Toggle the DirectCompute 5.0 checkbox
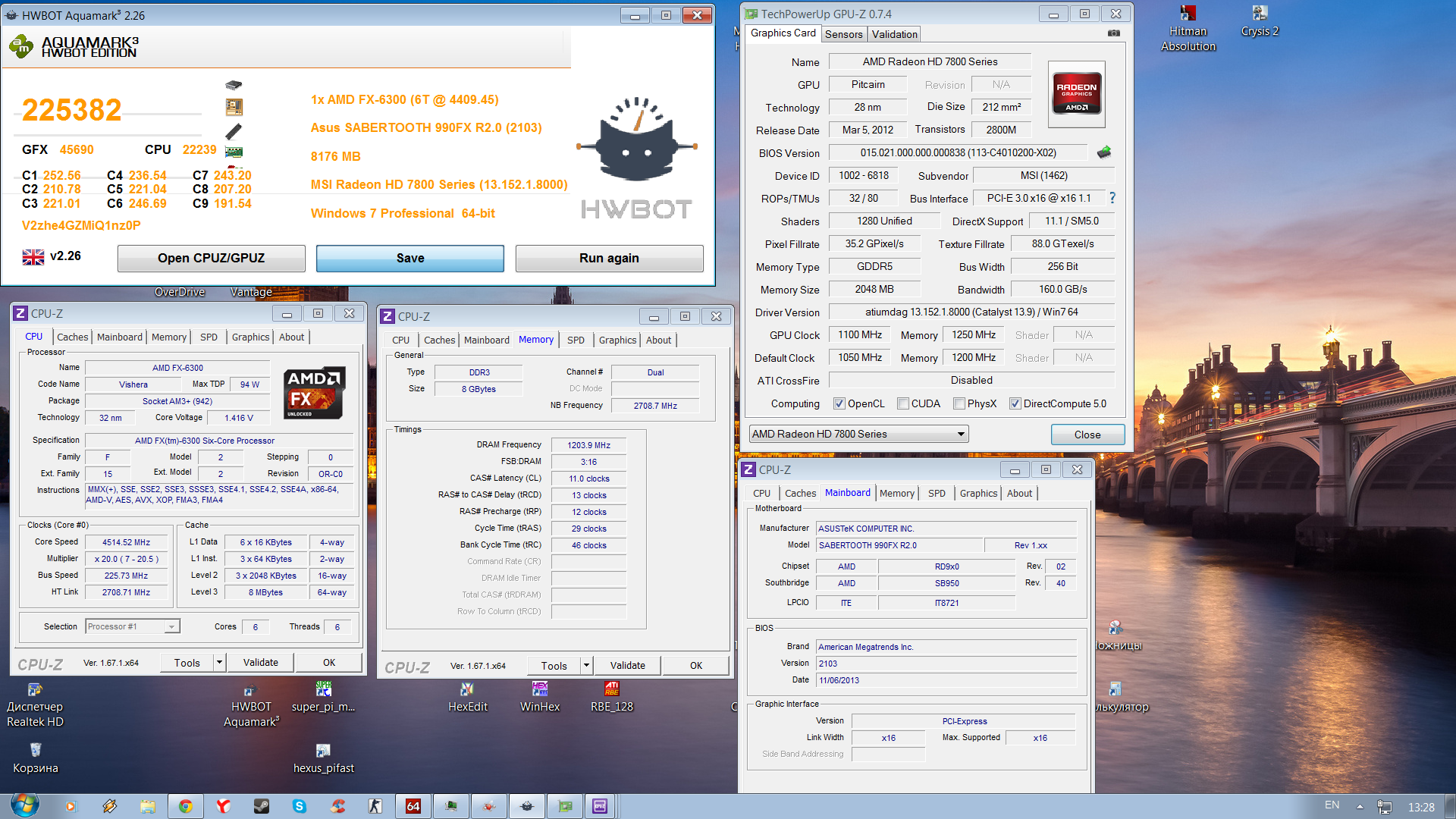1456x819 pixels. (x=1015, y=403)
